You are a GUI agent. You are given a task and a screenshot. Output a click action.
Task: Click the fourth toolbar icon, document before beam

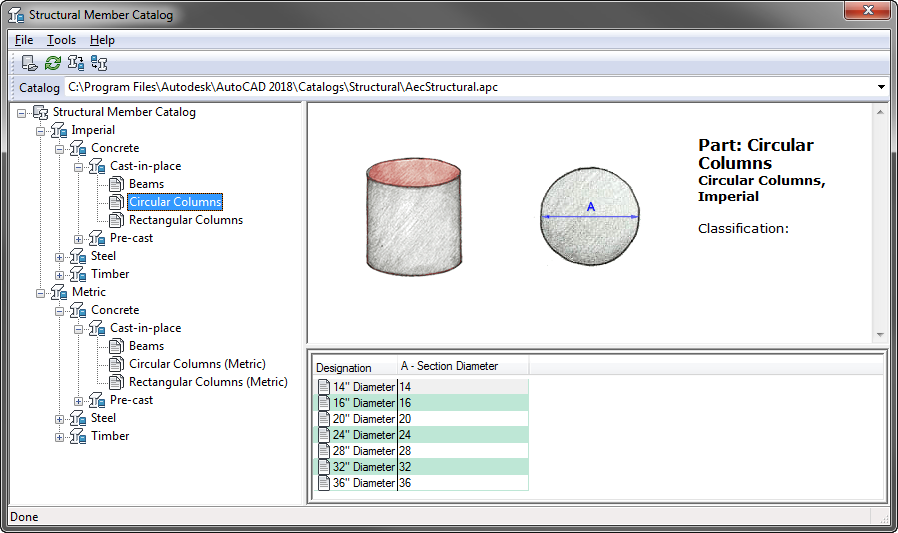(99, 63)
